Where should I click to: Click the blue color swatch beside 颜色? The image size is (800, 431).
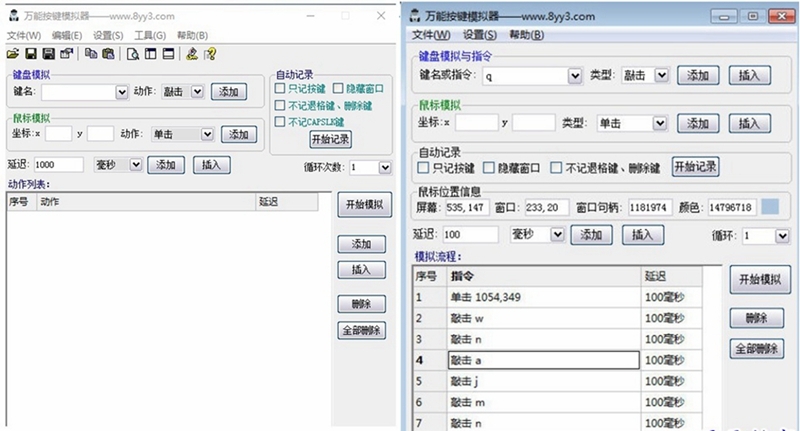(770, 208)
